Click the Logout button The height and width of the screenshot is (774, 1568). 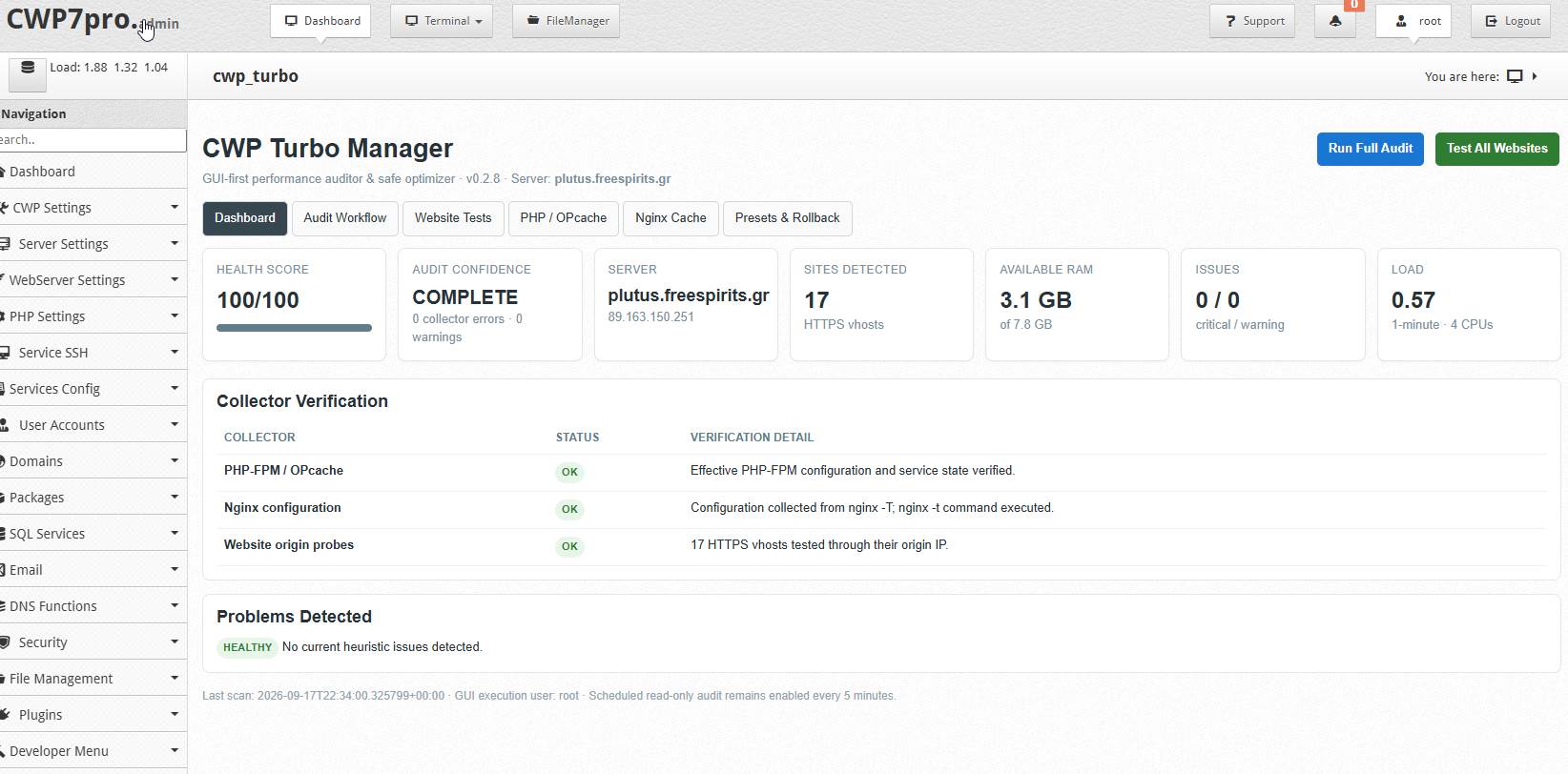[1511, 21]
